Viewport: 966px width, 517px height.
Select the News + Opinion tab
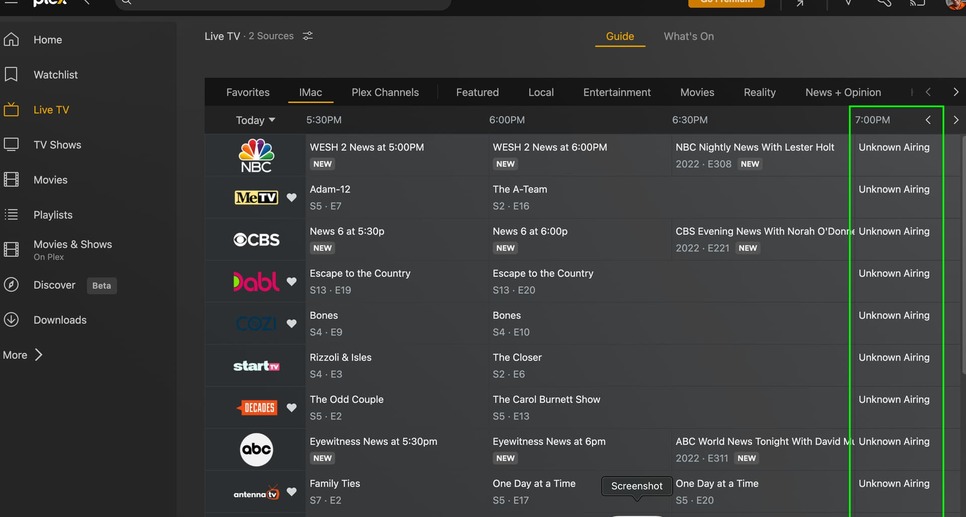point(843,92)
